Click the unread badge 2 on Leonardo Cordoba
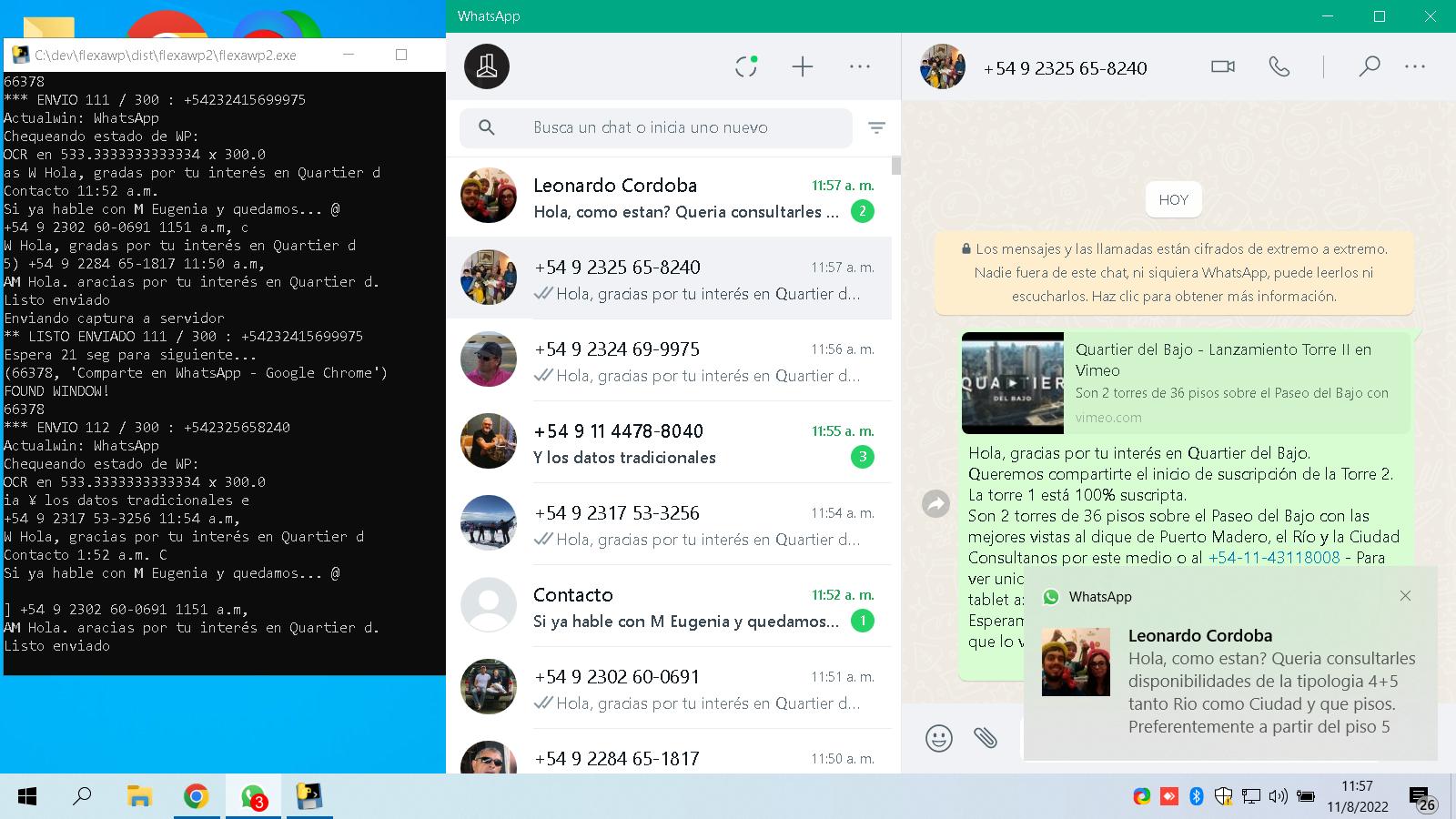Viewport: 1456px width, 819px height. (862, 211)
